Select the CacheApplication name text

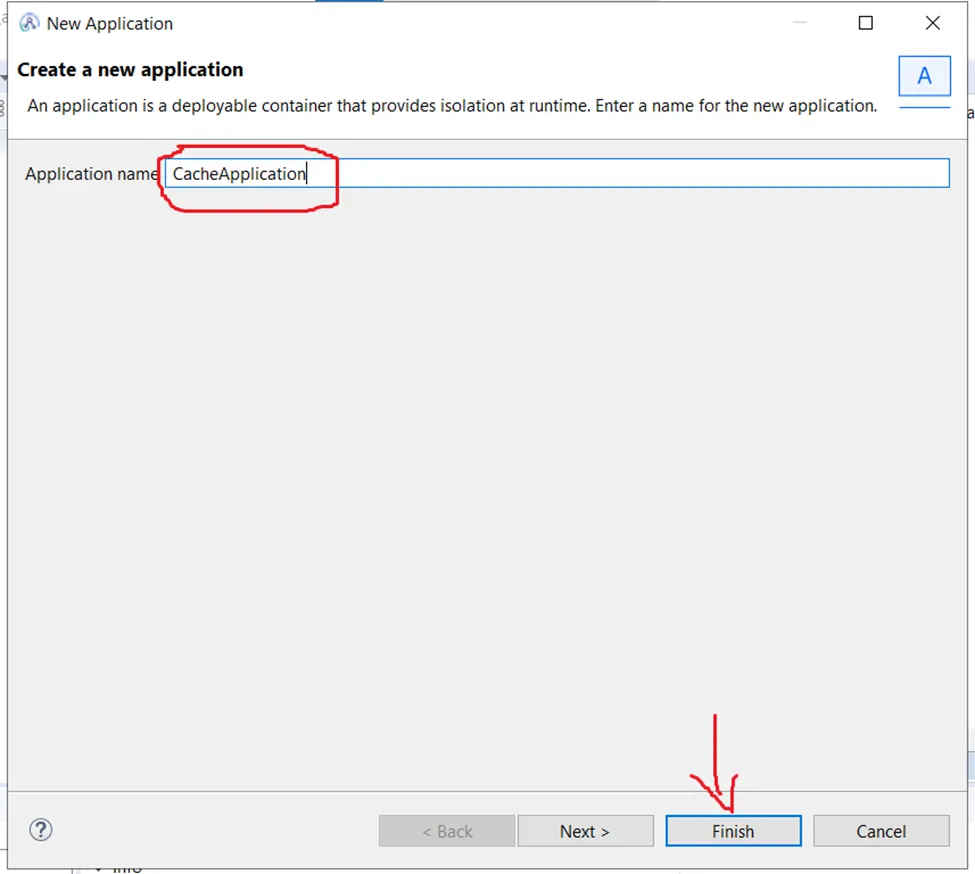[238, 173]
